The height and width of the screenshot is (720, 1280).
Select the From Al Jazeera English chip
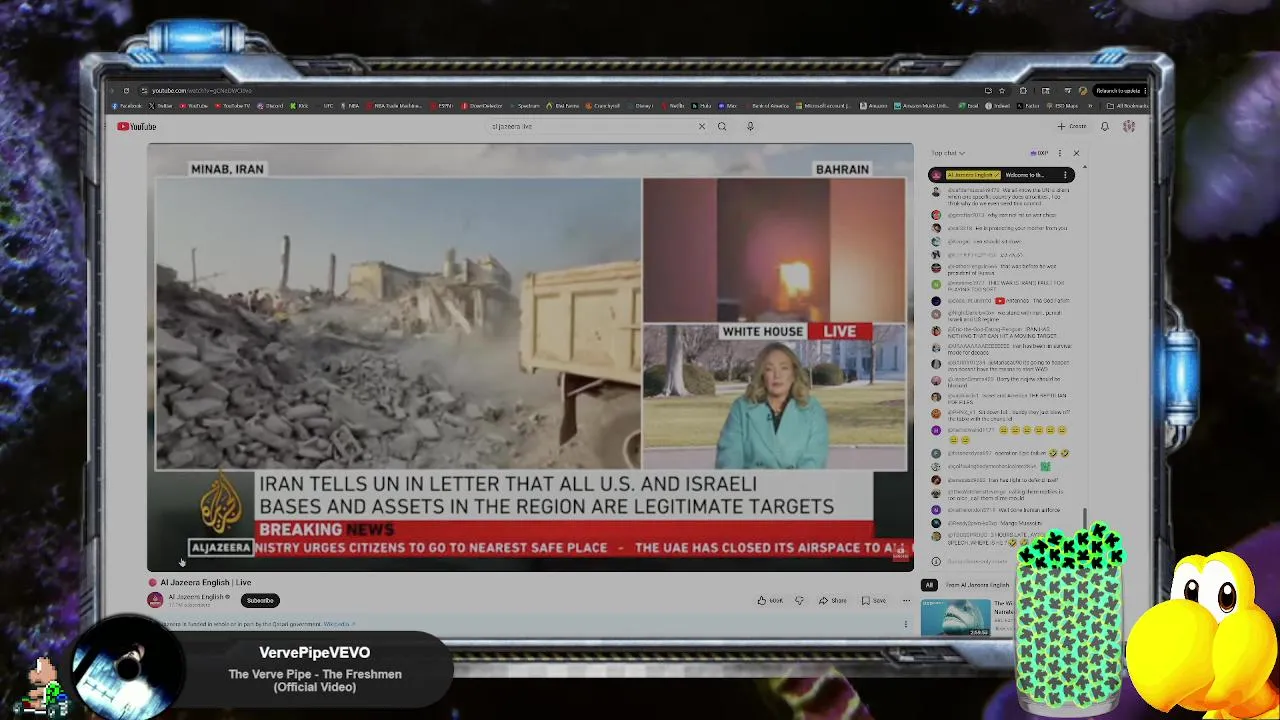pyautogui.click(x=976, y=585)
